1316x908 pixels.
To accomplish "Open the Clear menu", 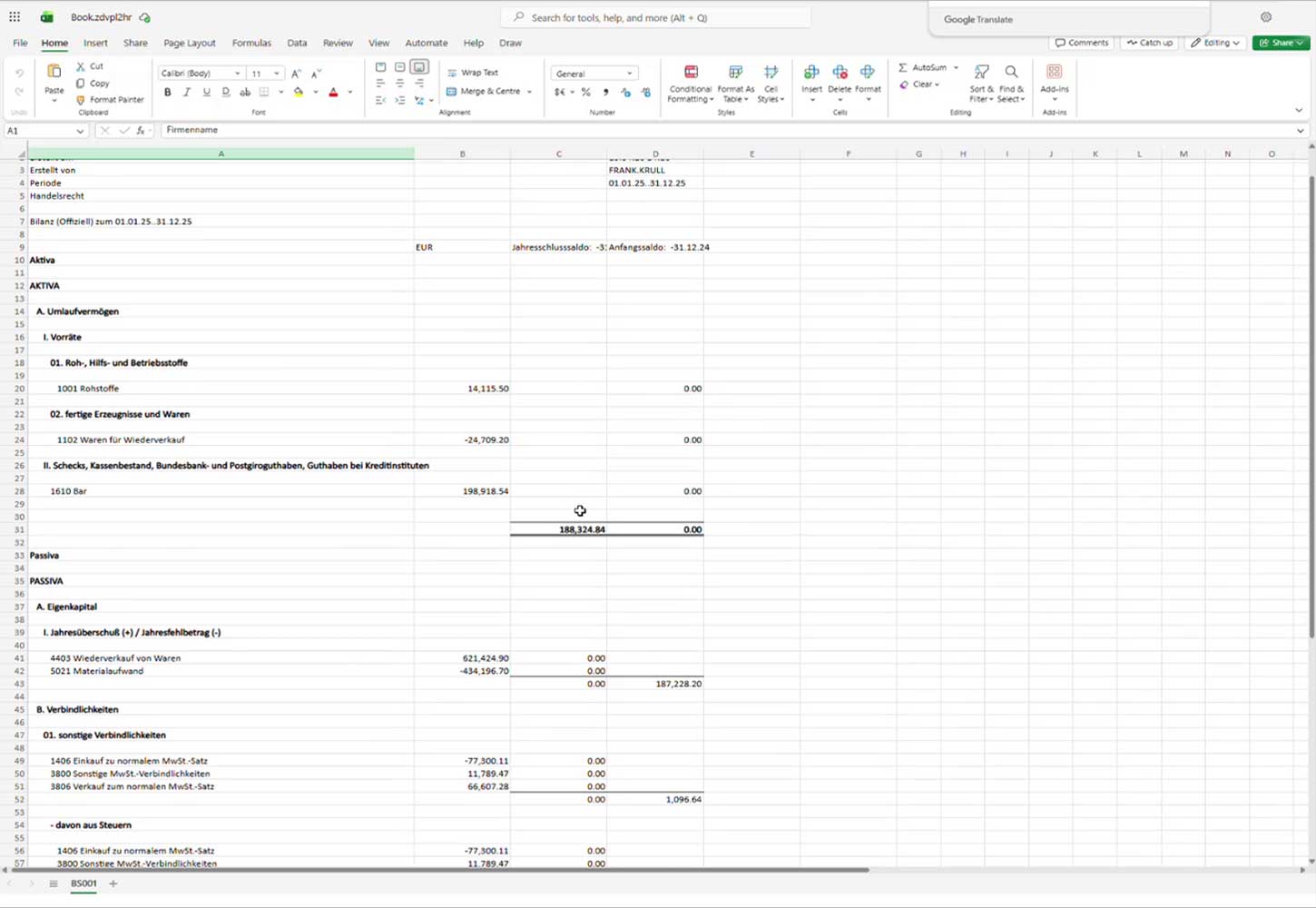I will 919,84.
